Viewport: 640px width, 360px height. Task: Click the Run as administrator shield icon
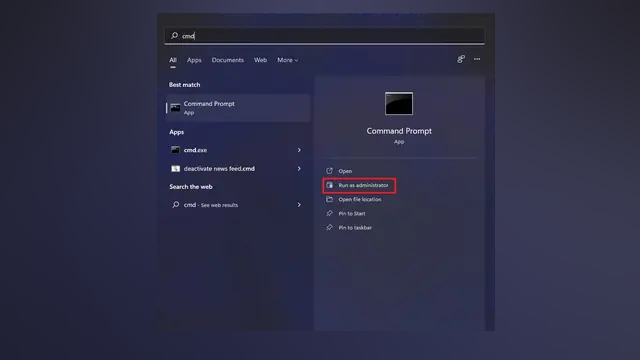[x=329, y=185]
